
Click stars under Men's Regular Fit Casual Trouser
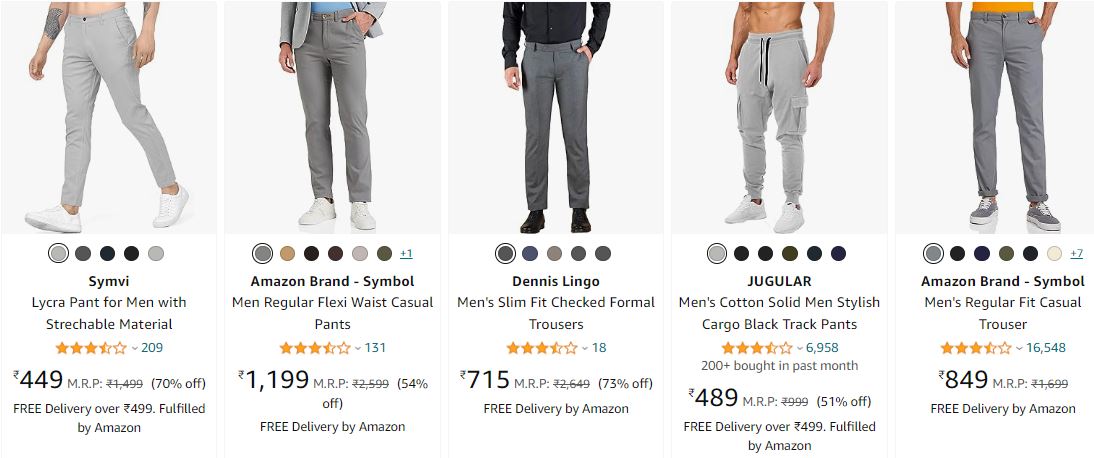pos(976,348)
